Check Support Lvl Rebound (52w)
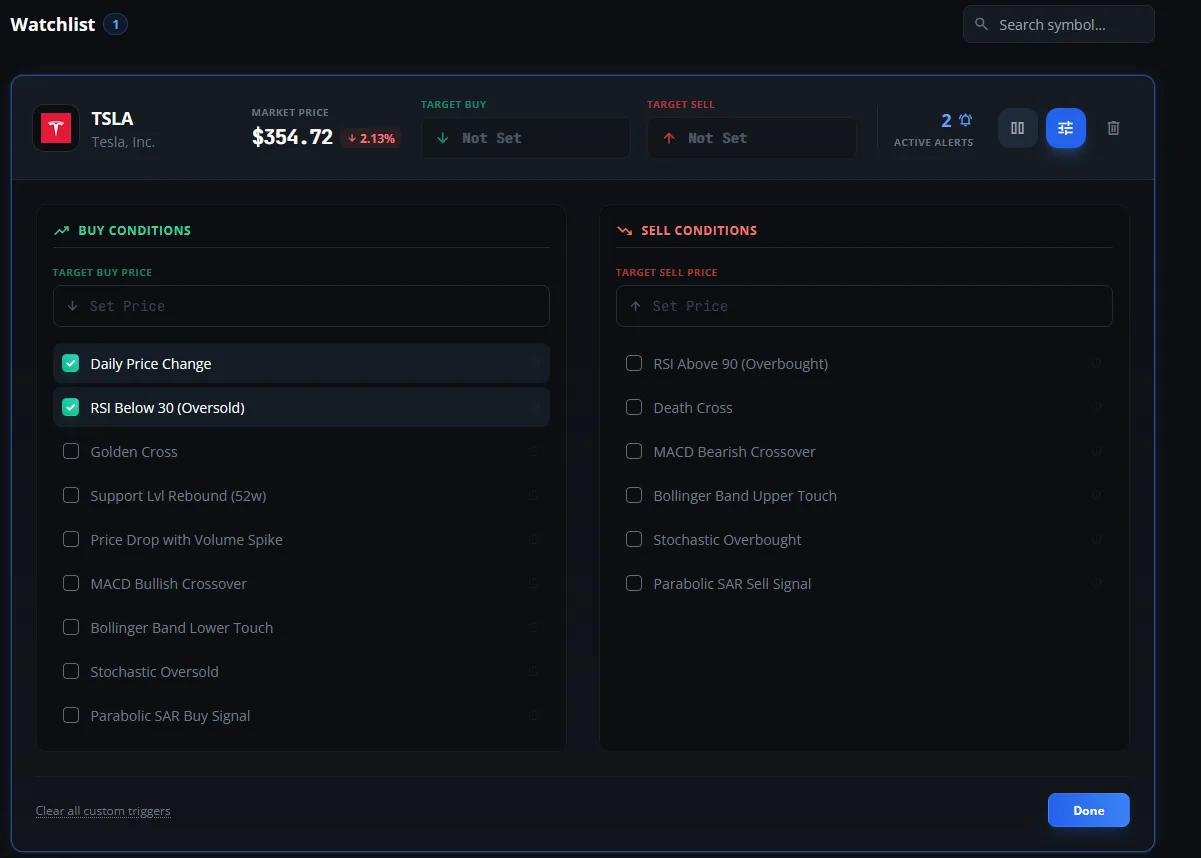Viewport: 1201px width, 858px height. 71,495
